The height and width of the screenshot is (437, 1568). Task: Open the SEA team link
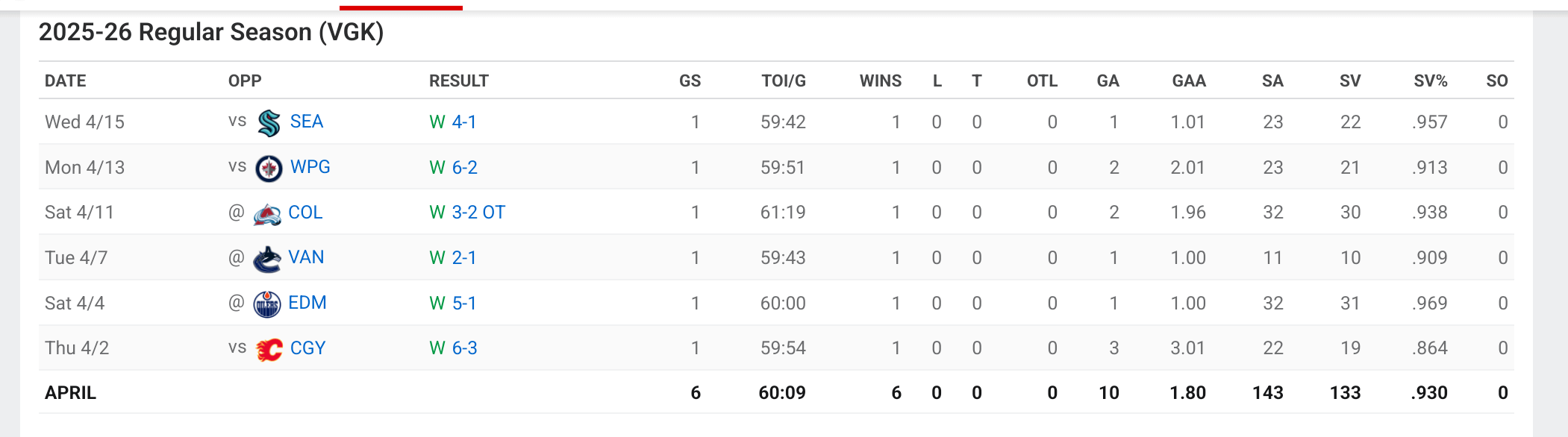click(307, 122)
